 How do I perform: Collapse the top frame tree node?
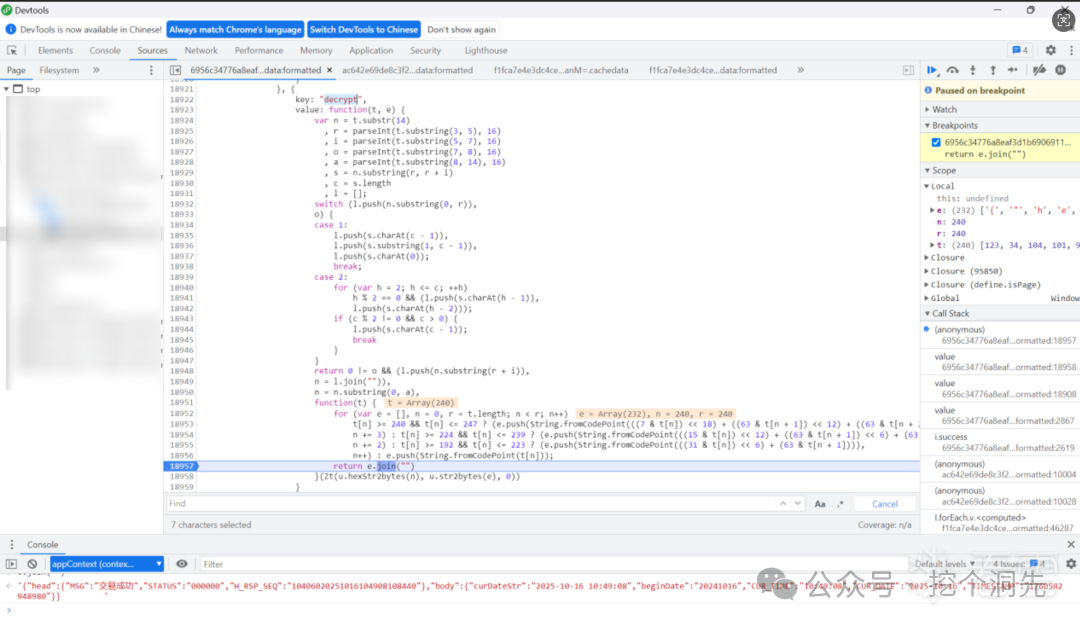tap(6, 89)
